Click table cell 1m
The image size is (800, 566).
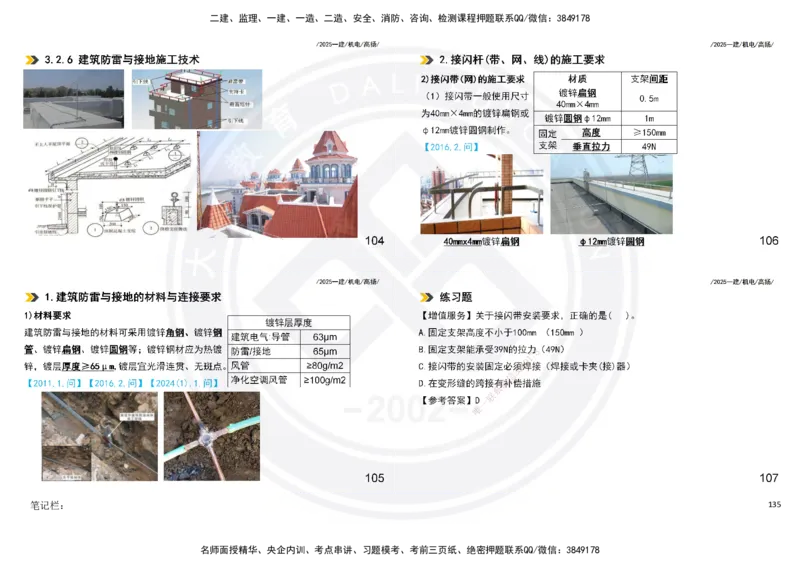click(x=649, y=118)
